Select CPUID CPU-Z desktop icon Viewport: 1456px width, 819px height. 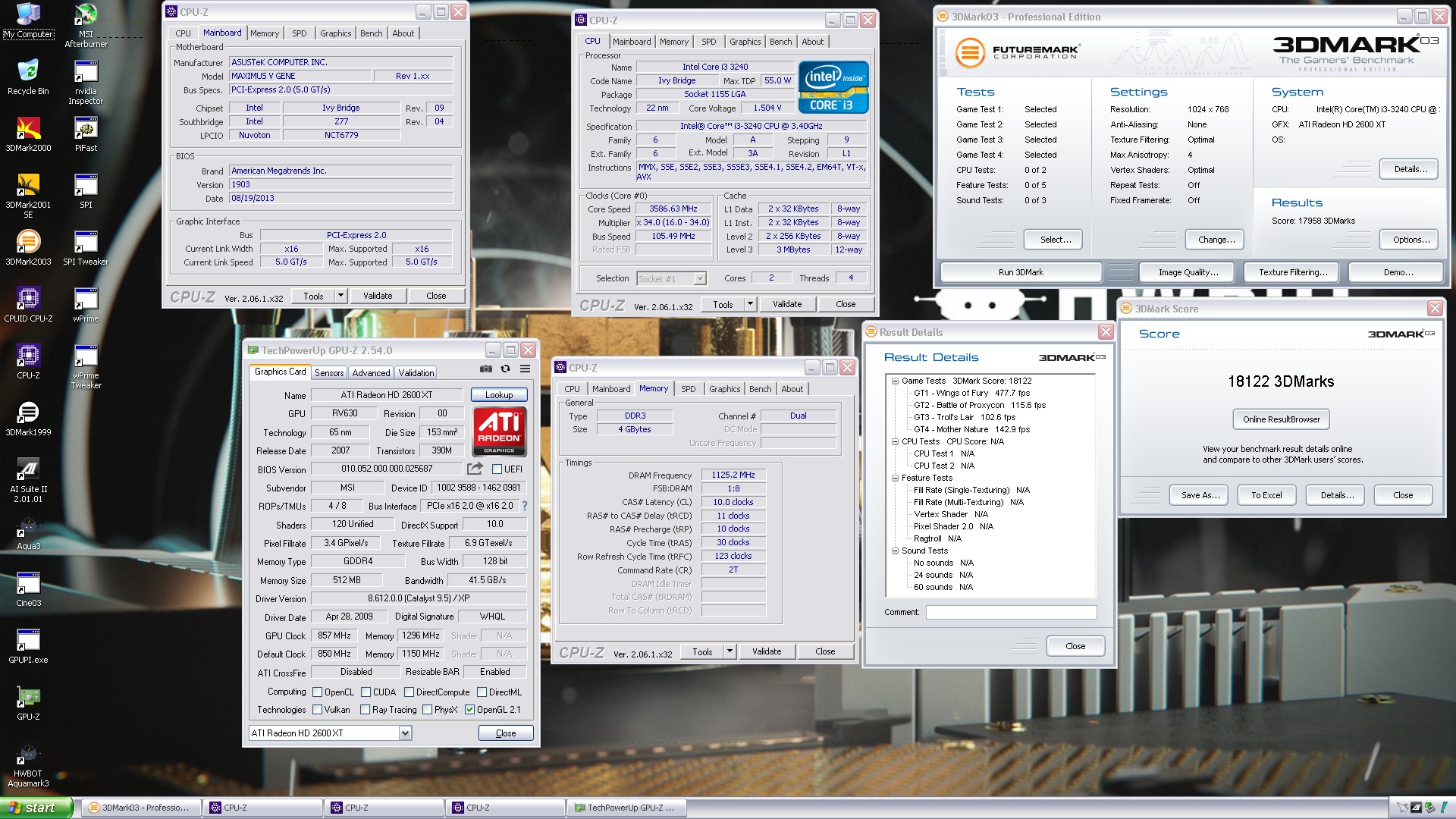[28, 304]
